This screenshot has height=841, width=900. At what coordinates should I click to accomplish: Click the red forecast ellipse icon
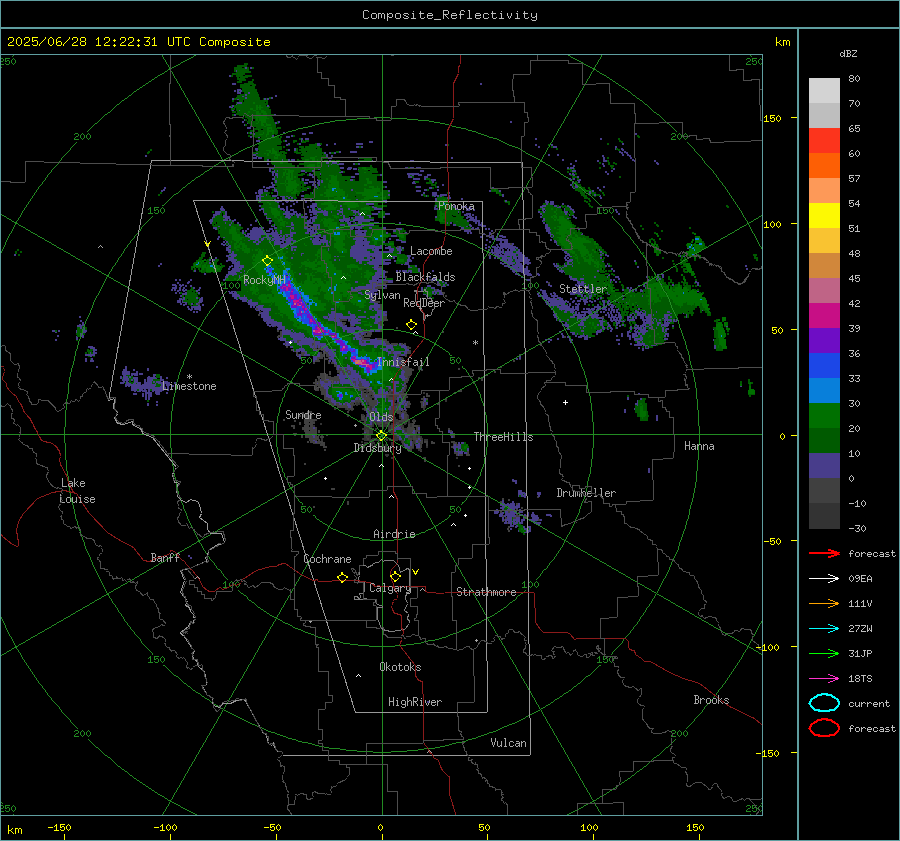click(x=824, y=728)
